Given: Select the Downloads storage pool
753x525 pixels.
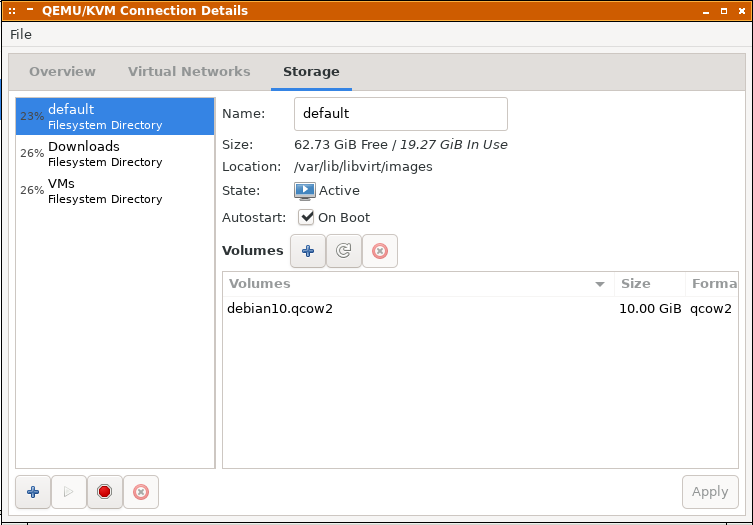Looking at the screenshot, I should pos(115,153).
